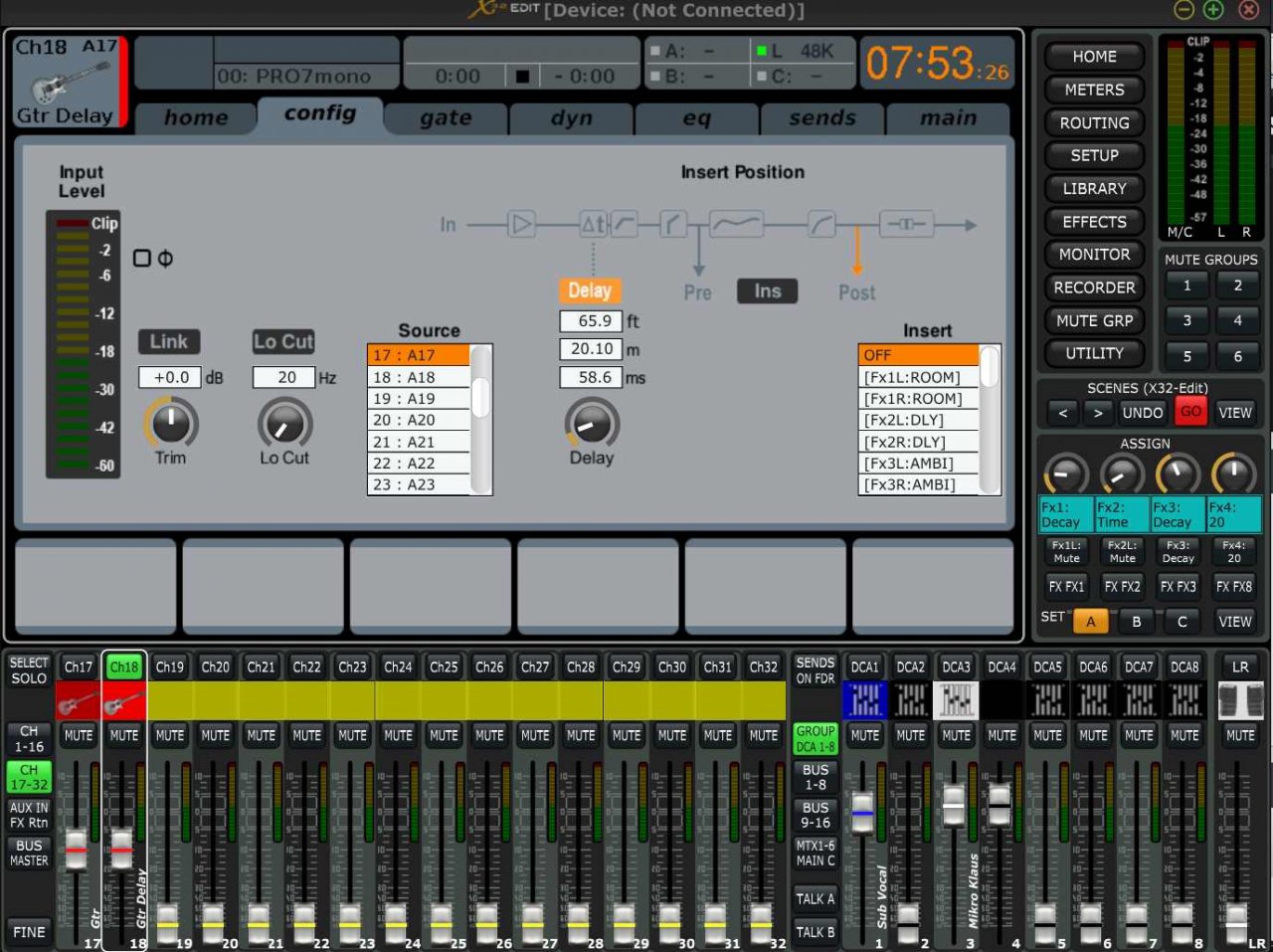Click the Trim dB value field

[170, 378]
